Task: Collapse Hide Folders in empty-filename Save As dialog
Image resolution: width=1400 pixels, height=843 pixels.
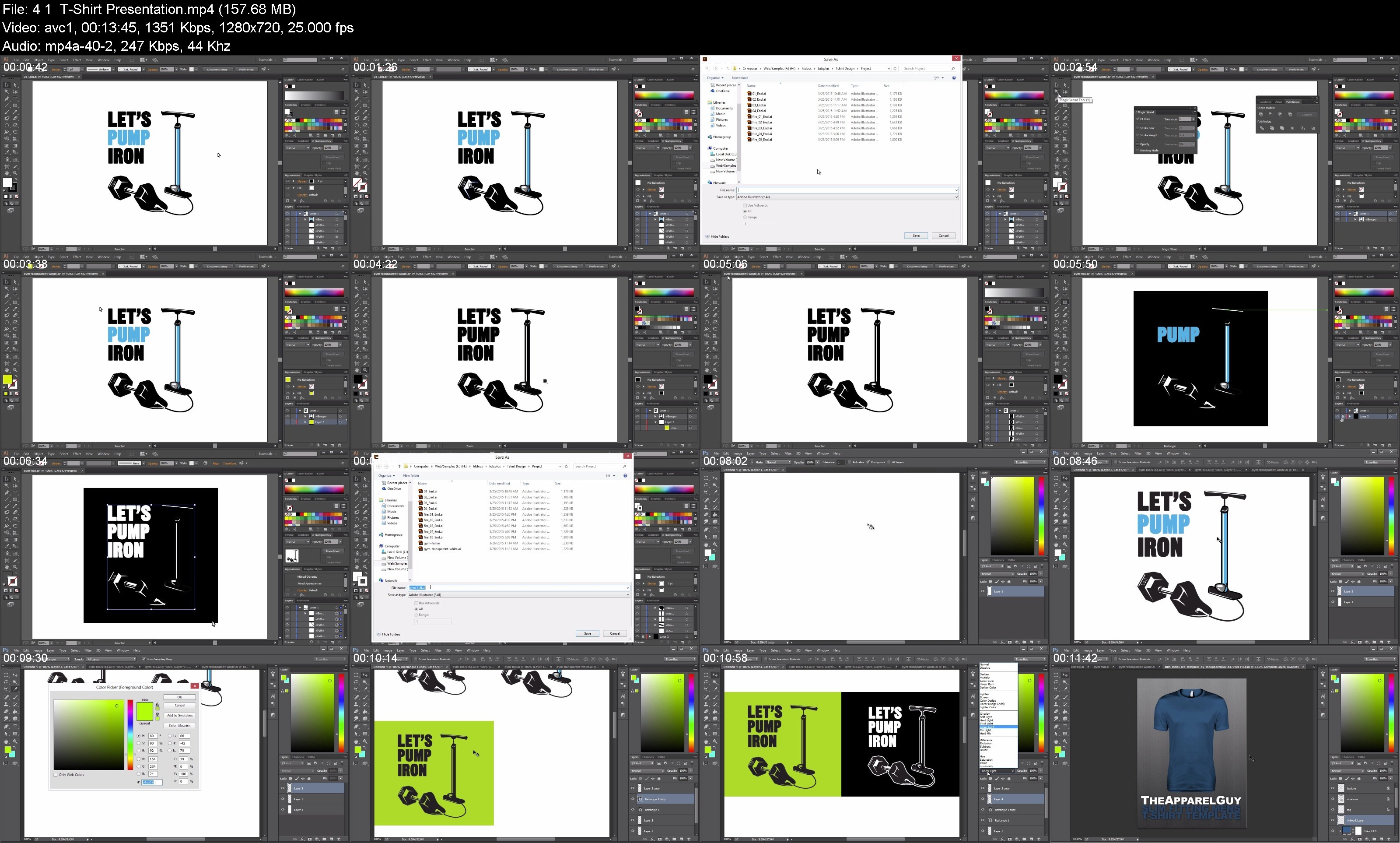Action: coord(717,236)
